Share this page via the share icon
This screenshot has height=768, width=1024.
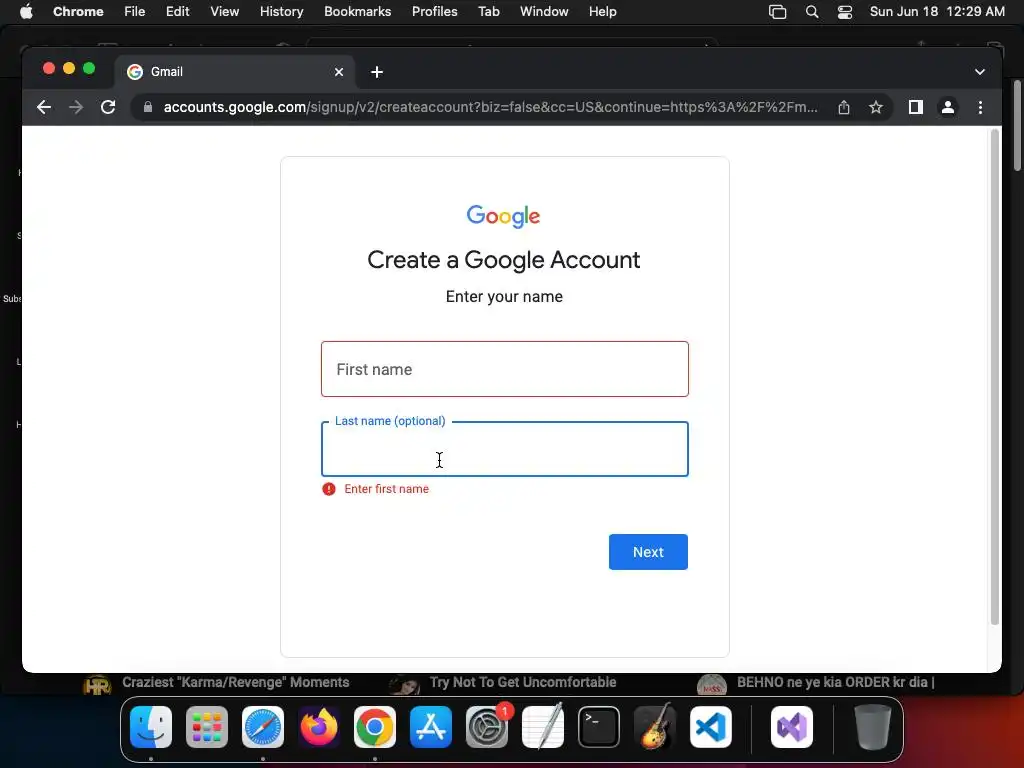[x=844, y=107]
